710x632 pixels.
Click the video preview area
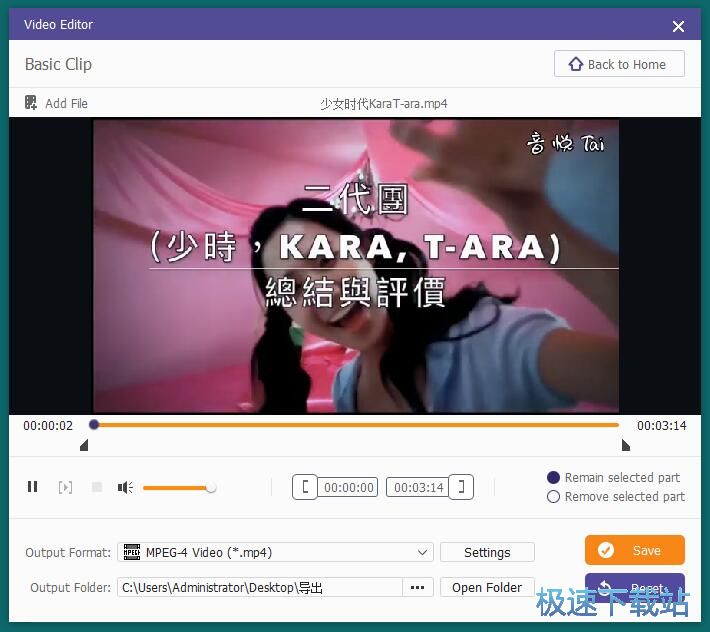(356, 266)
